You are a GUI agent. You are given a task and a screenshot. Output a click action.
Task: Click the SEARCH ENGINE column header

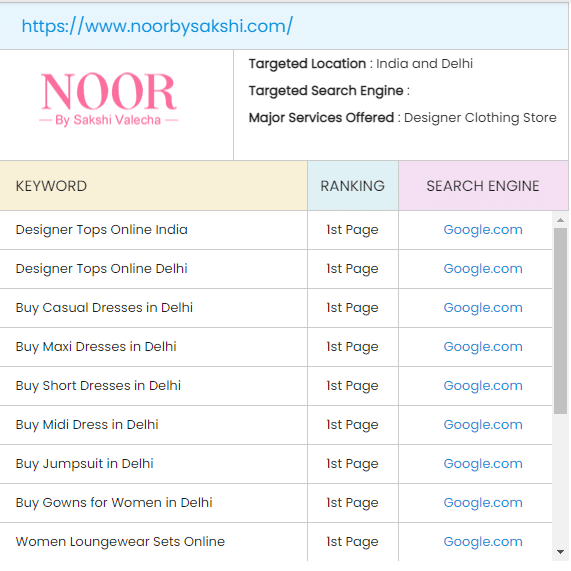pyautogui.click(x=483, y=186)
